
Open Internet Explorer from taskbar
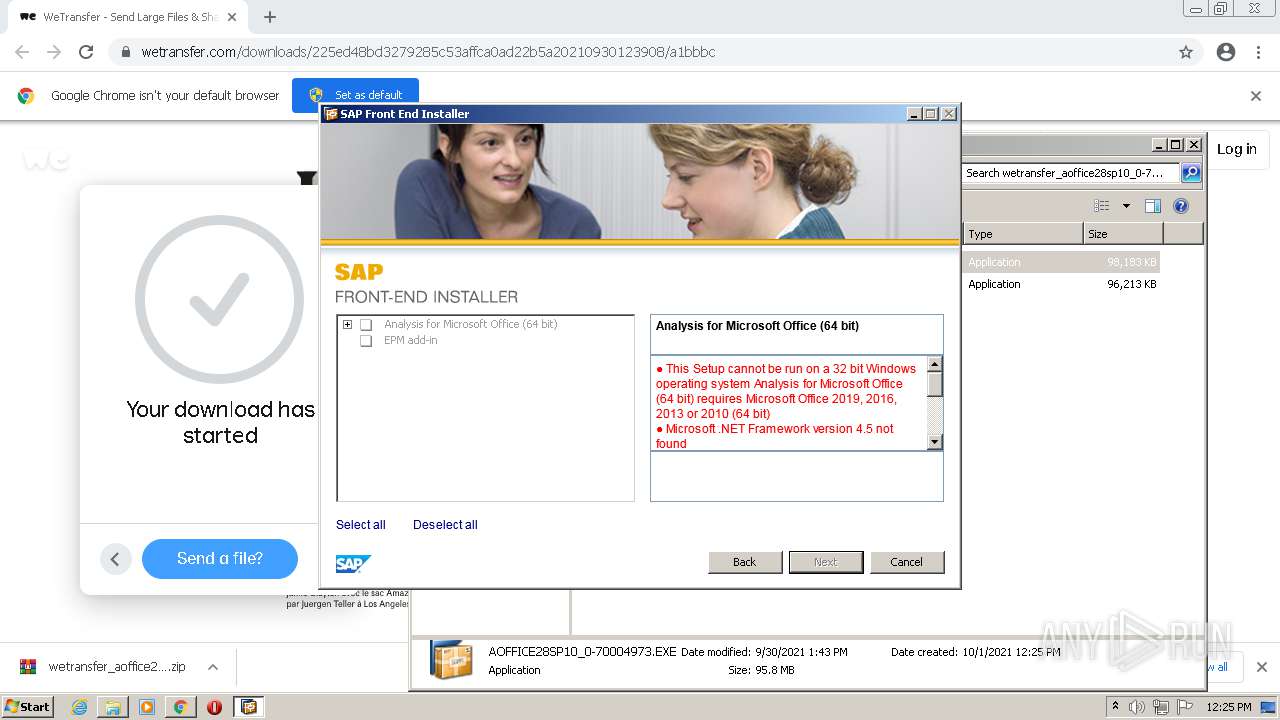(79, 707)
